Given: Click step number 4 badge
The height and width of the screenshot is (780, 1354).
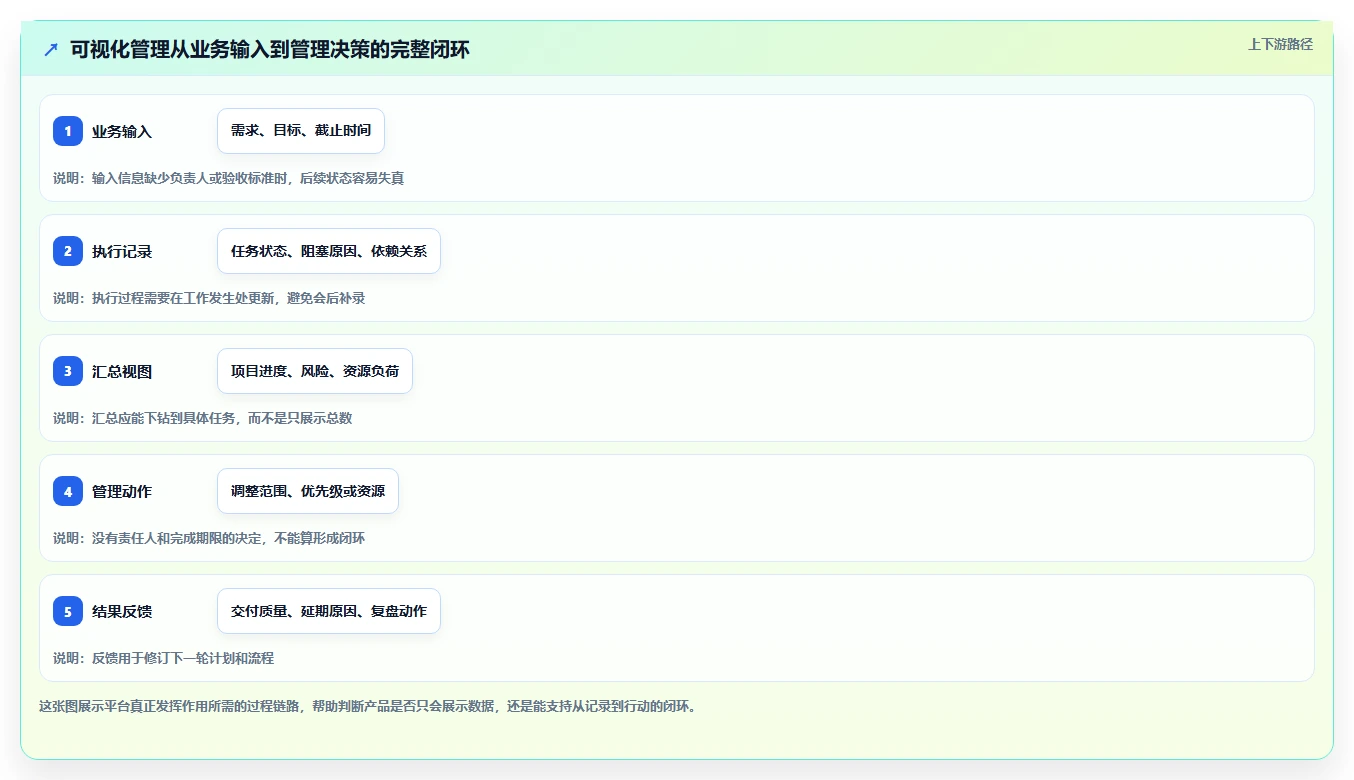Looking at the screenshot, I should [68, 491].
